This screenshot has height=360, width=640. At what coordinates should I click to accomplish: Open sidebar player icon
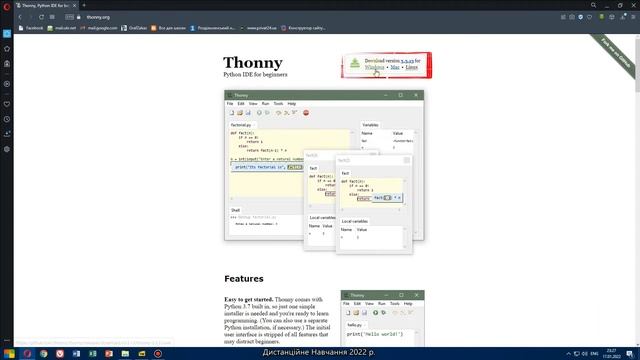7,84
